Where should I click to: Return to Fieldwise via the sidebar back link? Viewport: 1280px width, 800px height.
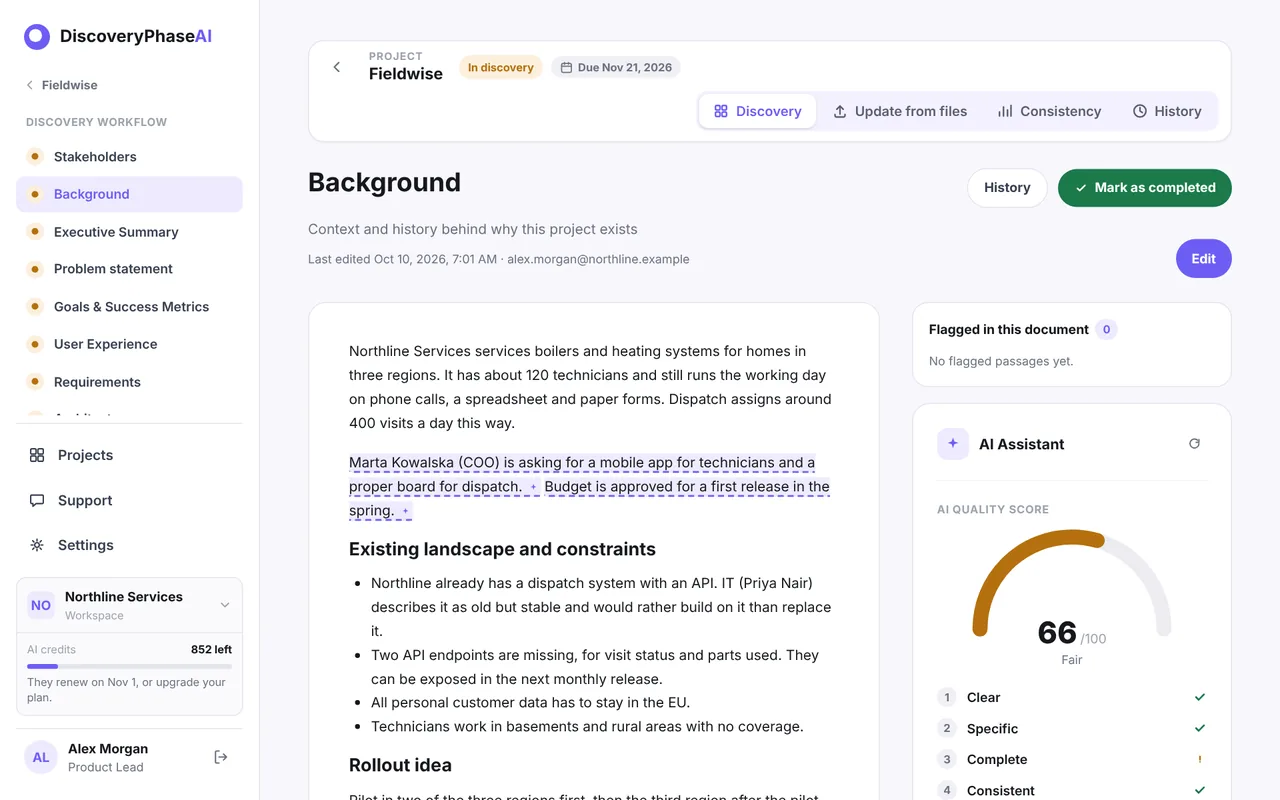(62, 85)
